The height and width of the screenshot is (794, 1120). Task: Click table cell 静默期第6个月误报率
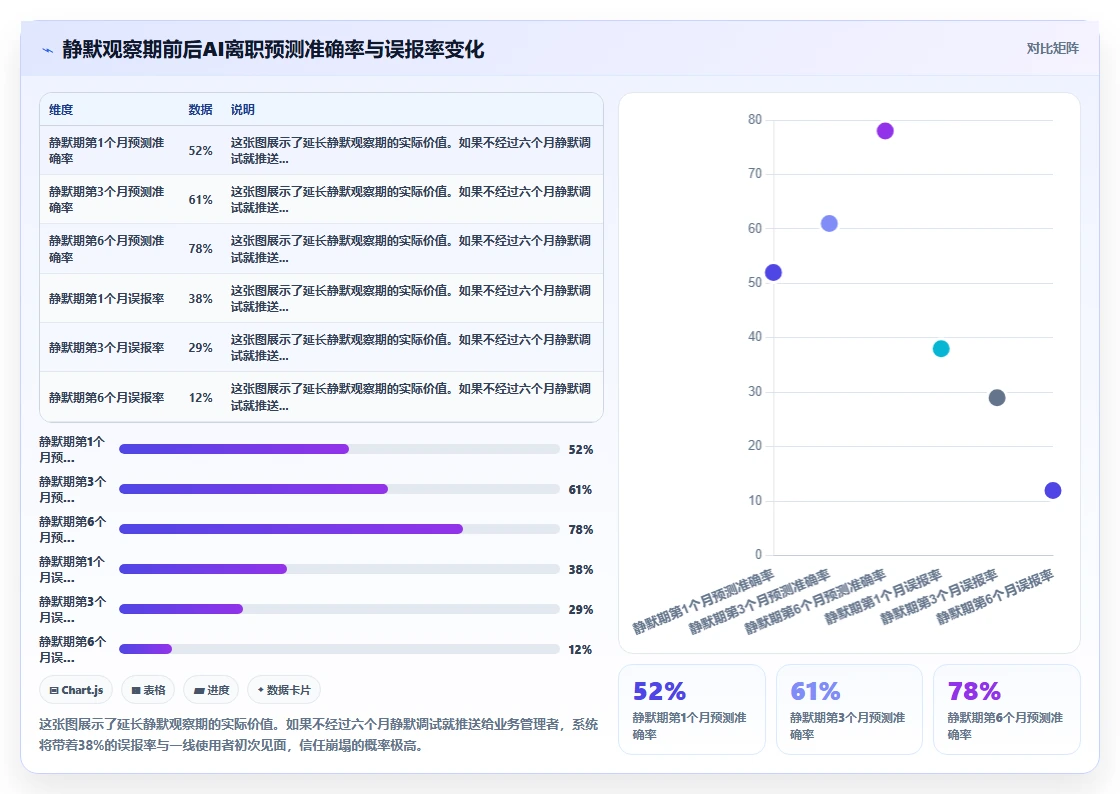106,398
